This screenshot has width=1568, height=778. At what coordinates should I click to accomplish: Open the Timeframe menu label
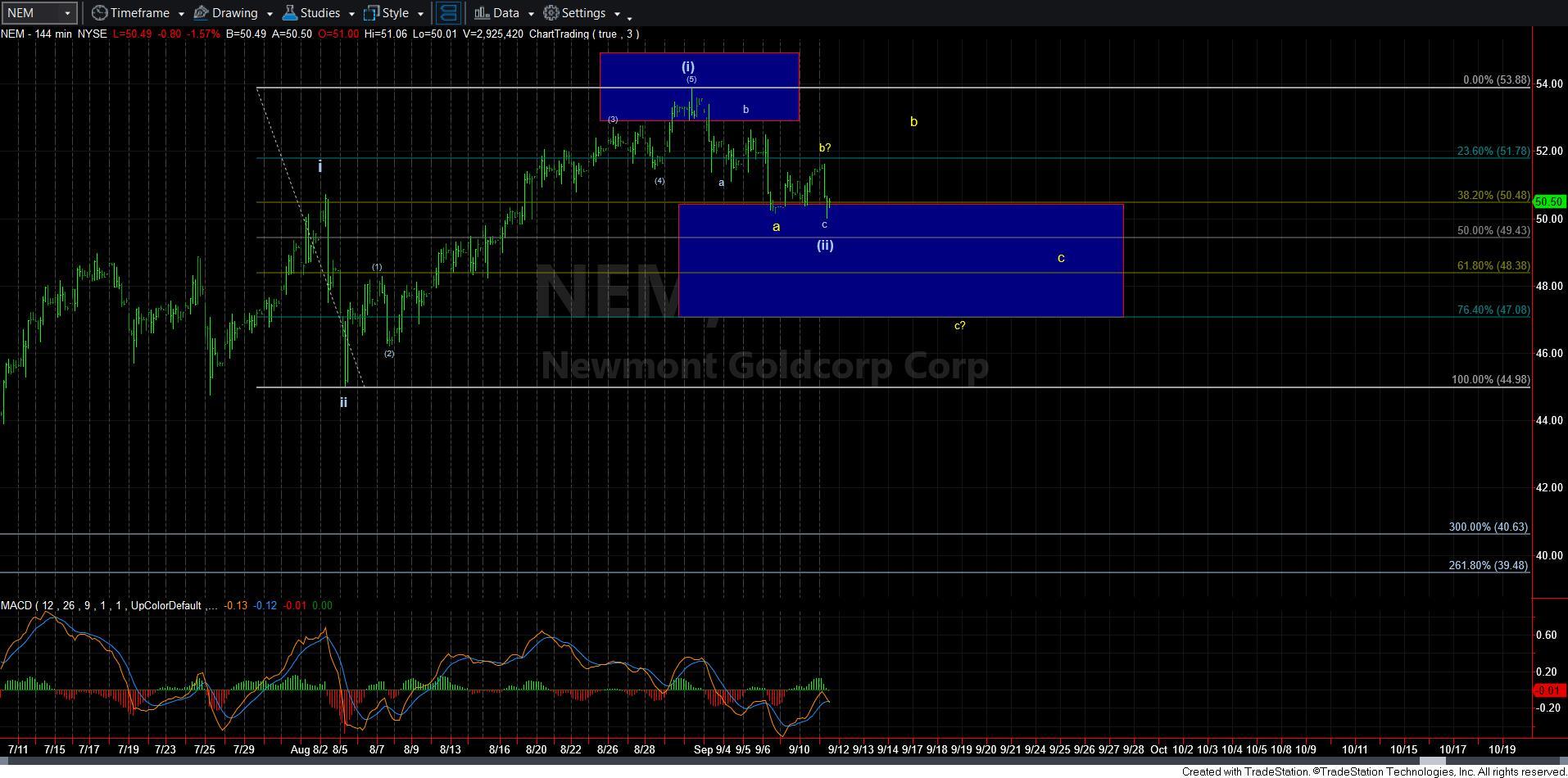point(139,13)
